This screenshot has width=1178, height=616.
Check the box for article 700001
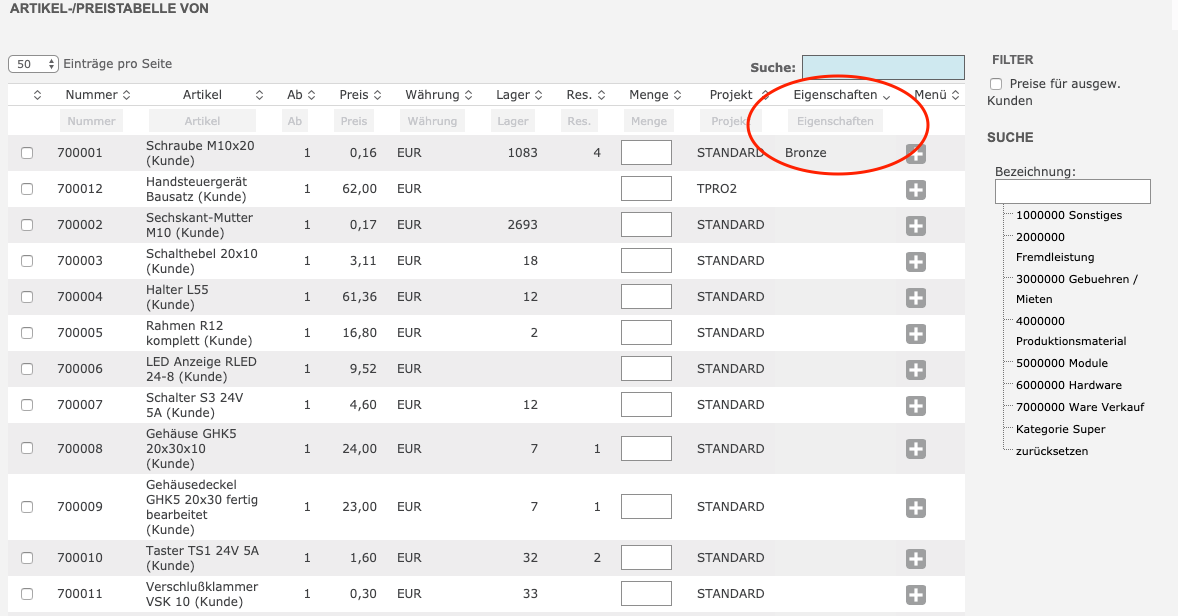pos(27,153)
